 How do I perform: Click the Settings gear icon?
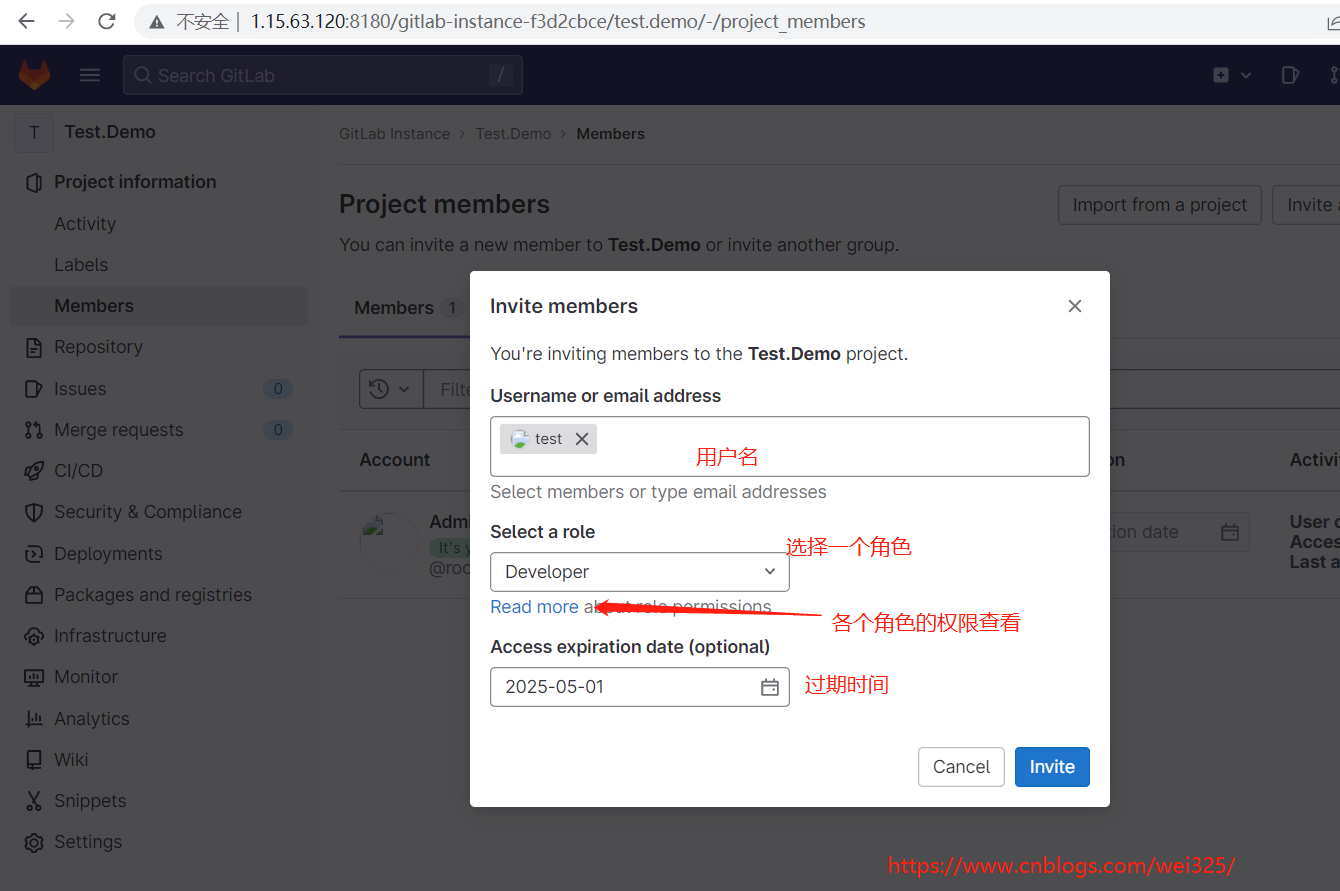click(34, 842)
